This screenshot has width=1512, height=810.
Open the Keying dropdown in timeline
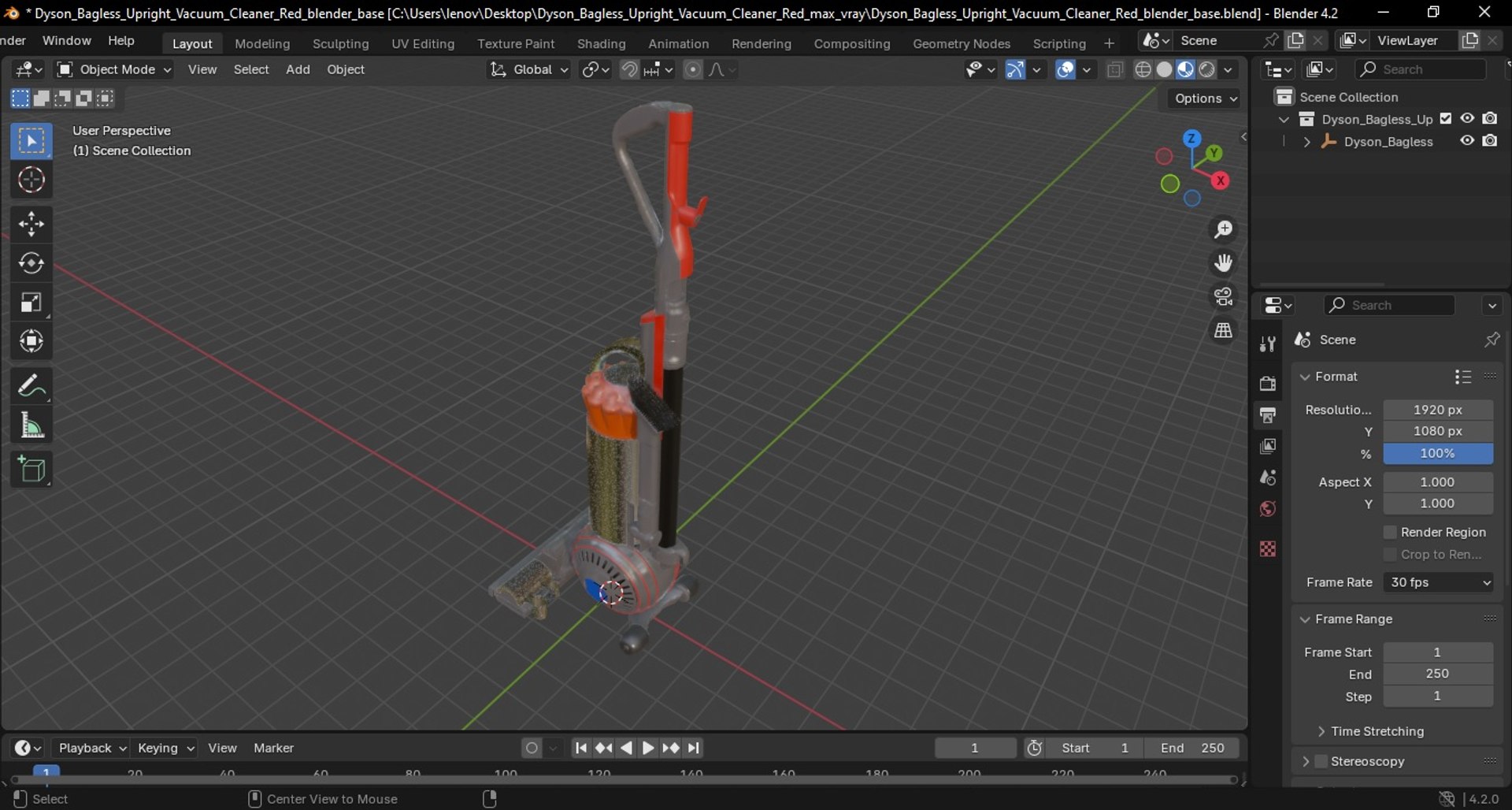coord(165,748)
